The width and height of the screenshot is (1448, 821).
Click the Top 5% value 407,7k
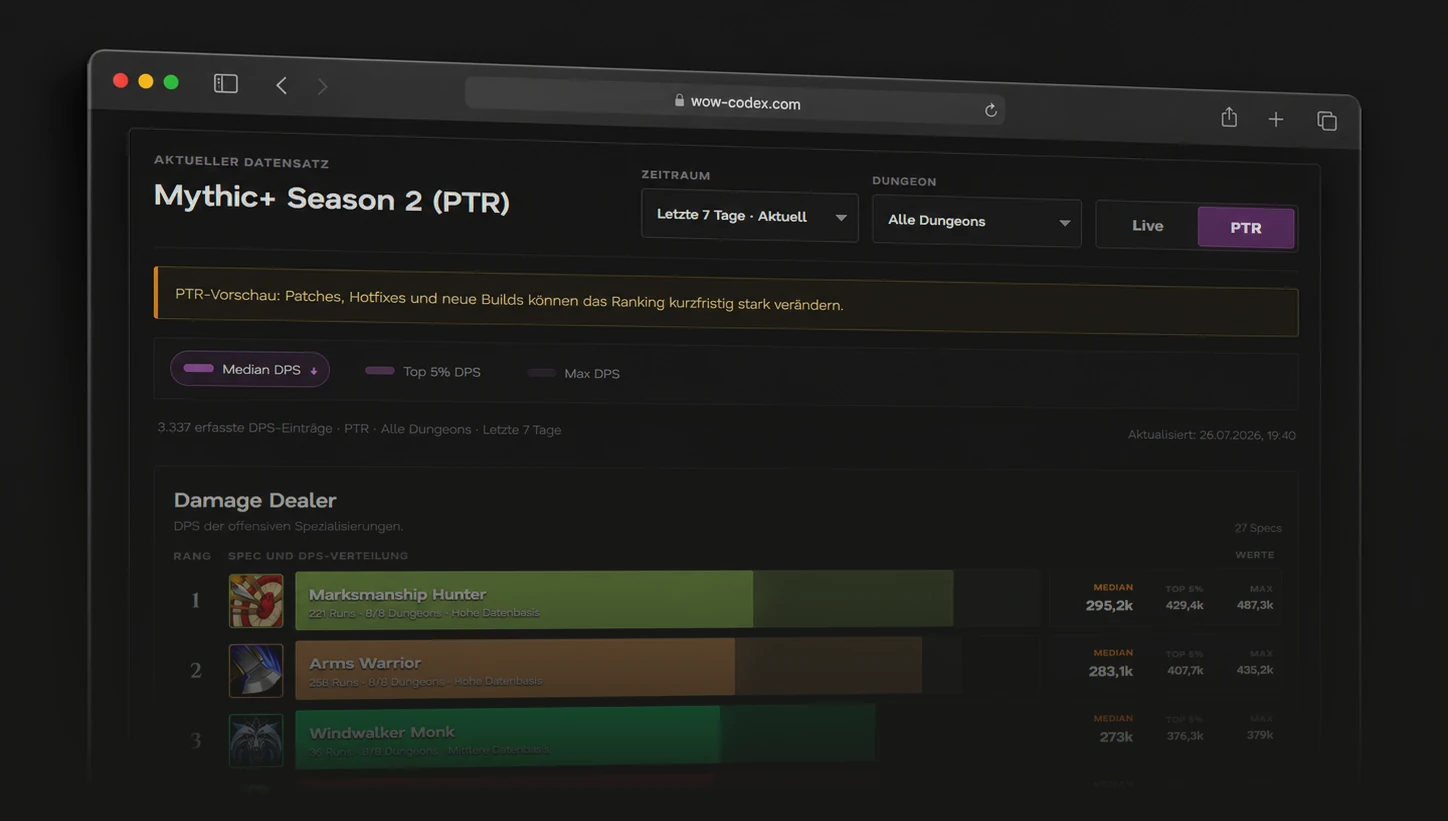point(1185,670)
